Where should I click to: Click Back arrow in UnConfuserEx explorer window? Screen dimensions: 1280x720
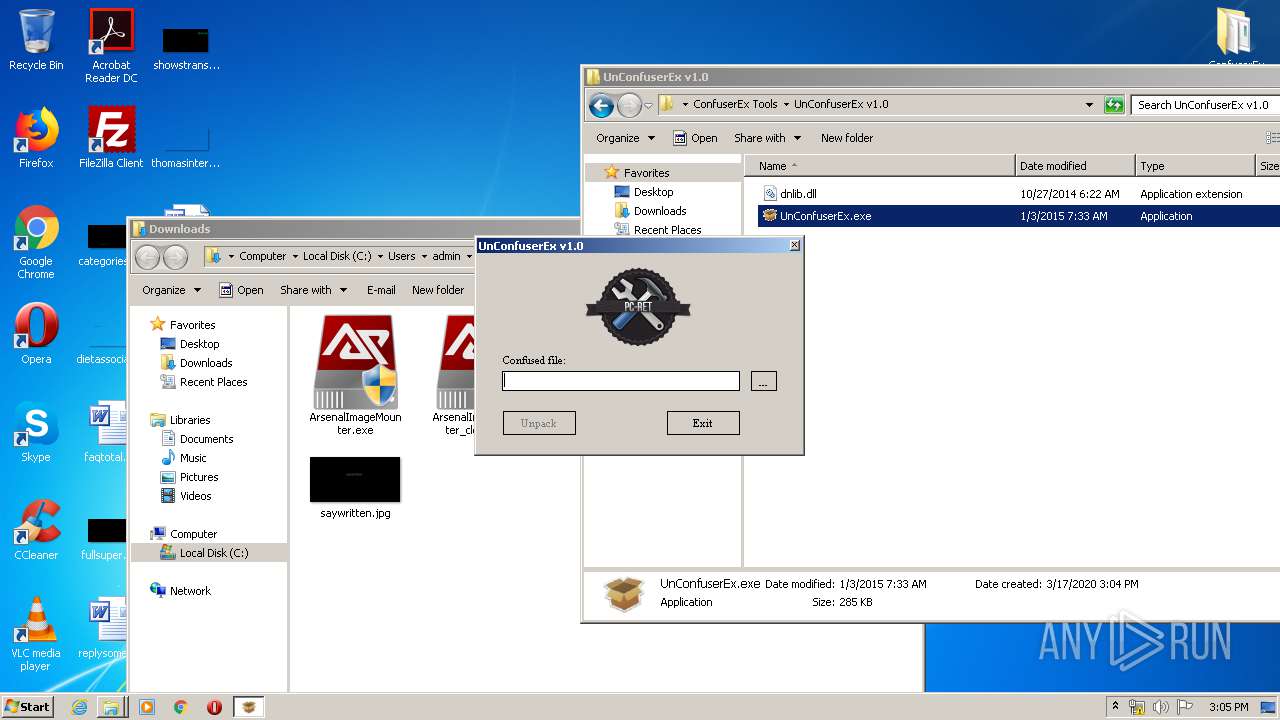click(x=601, y=104)
